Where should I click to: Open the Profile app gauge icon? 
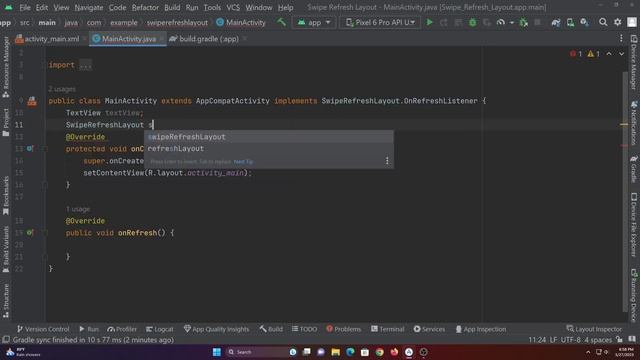point(501,22)
